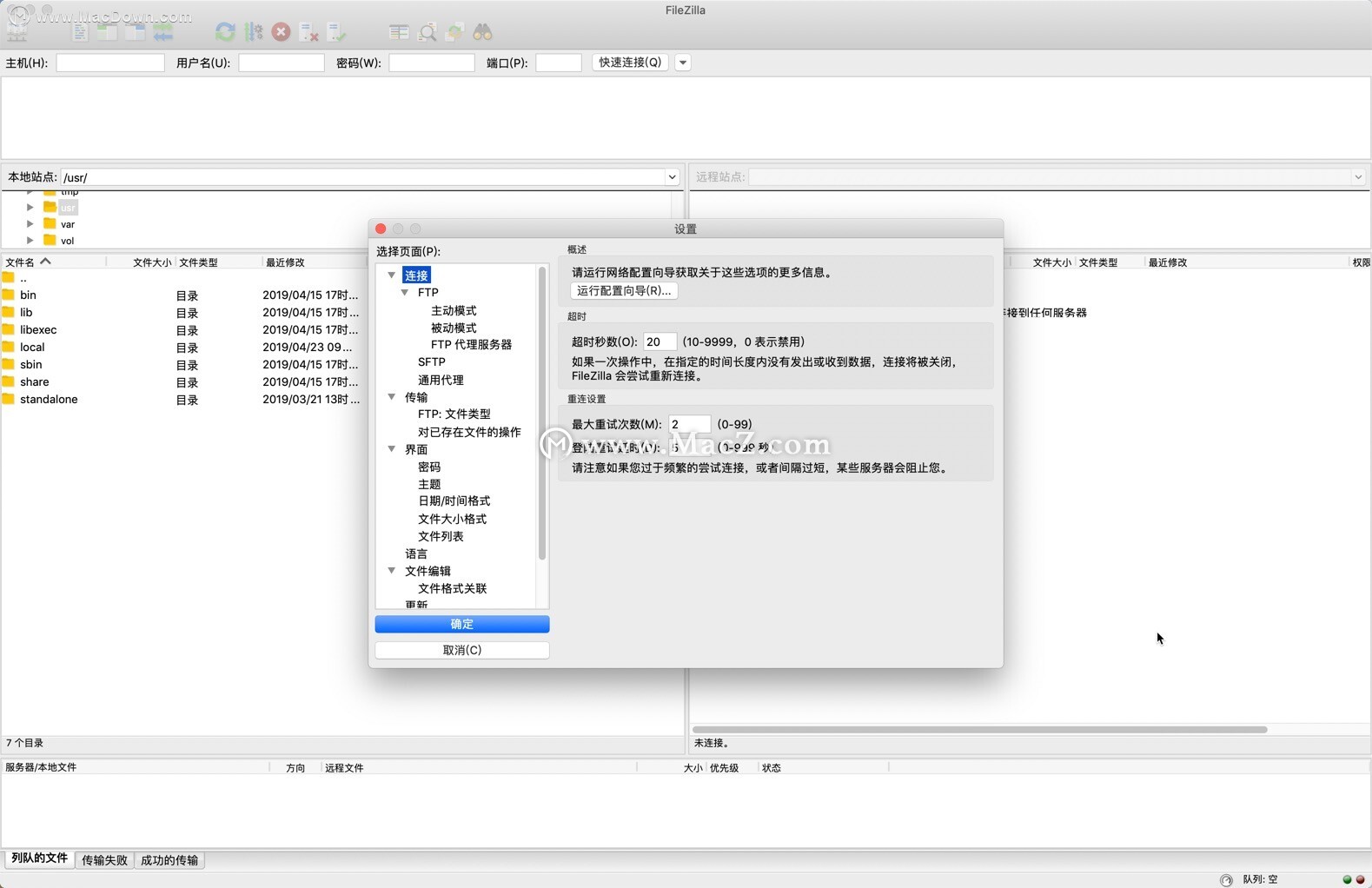The image size is (1372, 888).
Task: Click 确定 button in settings dialog
Action: [x=462, y=624]
